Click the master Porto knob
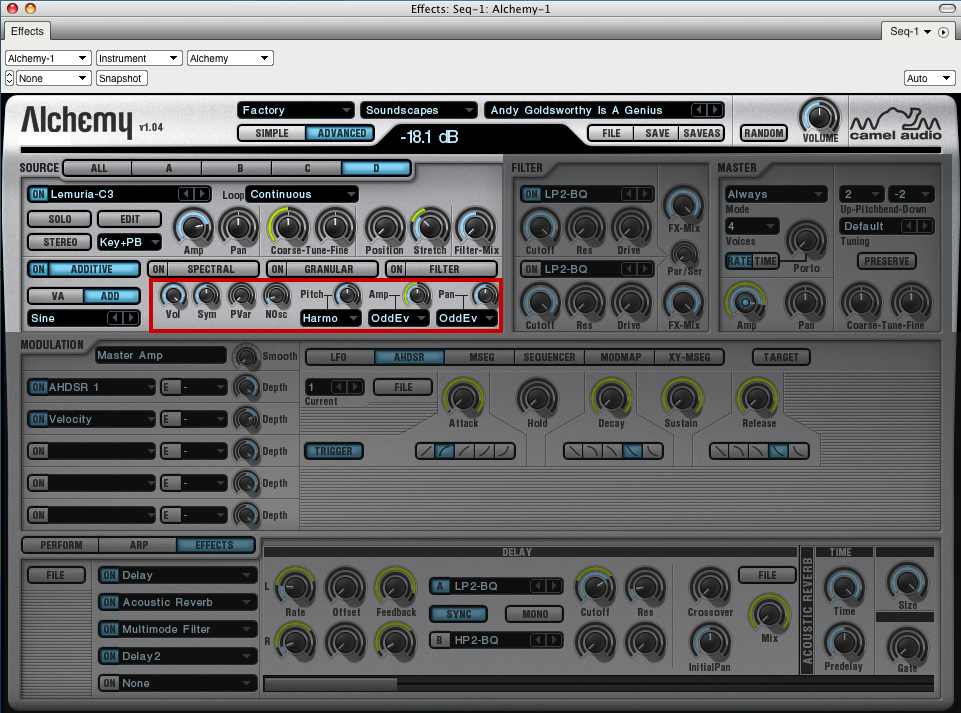Image resolution: width=961 pixels, height=713 pixels. (806, 241)
